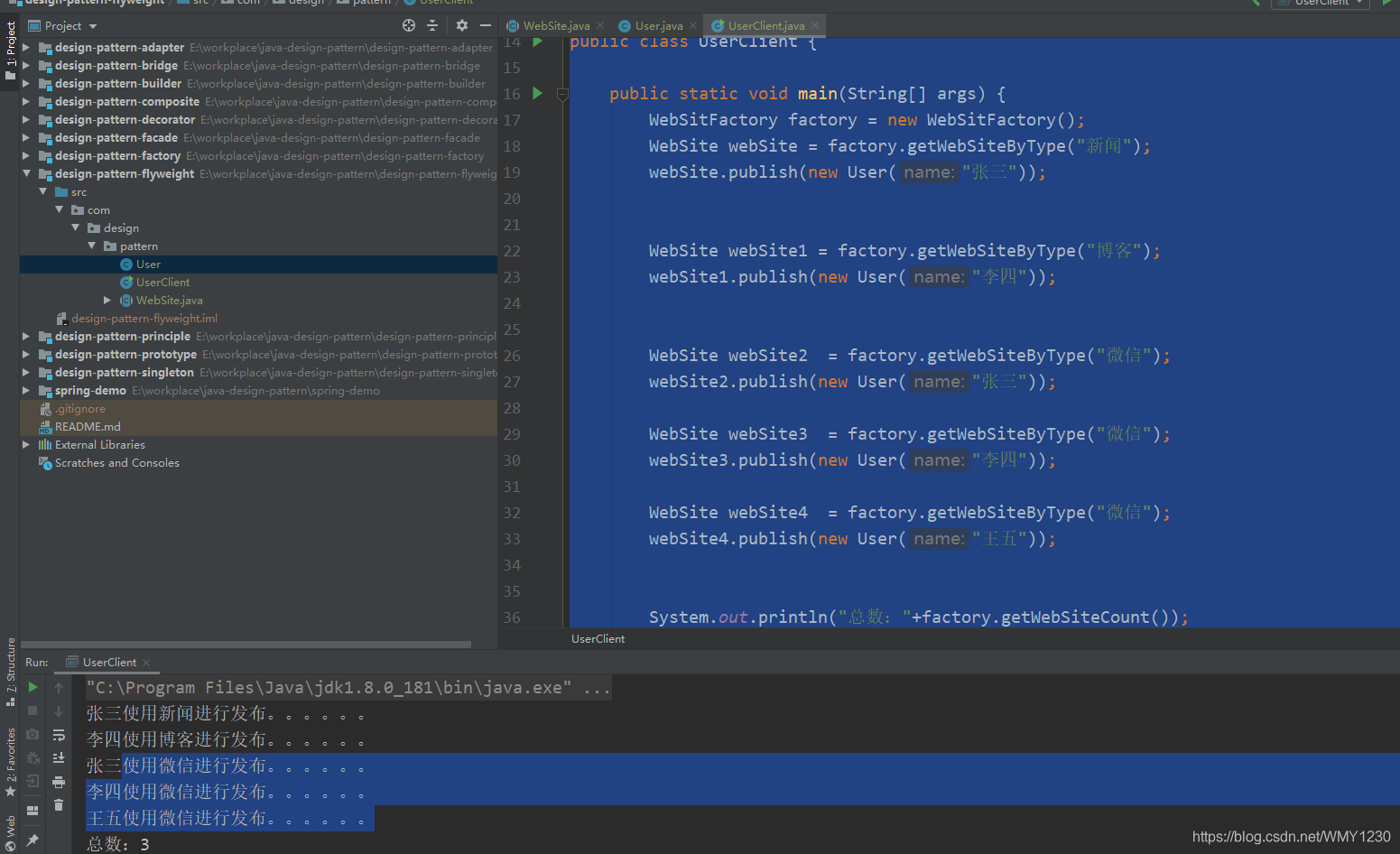Click the Exit process icon in Run toolbar
1400x854 pixels.
33,781
